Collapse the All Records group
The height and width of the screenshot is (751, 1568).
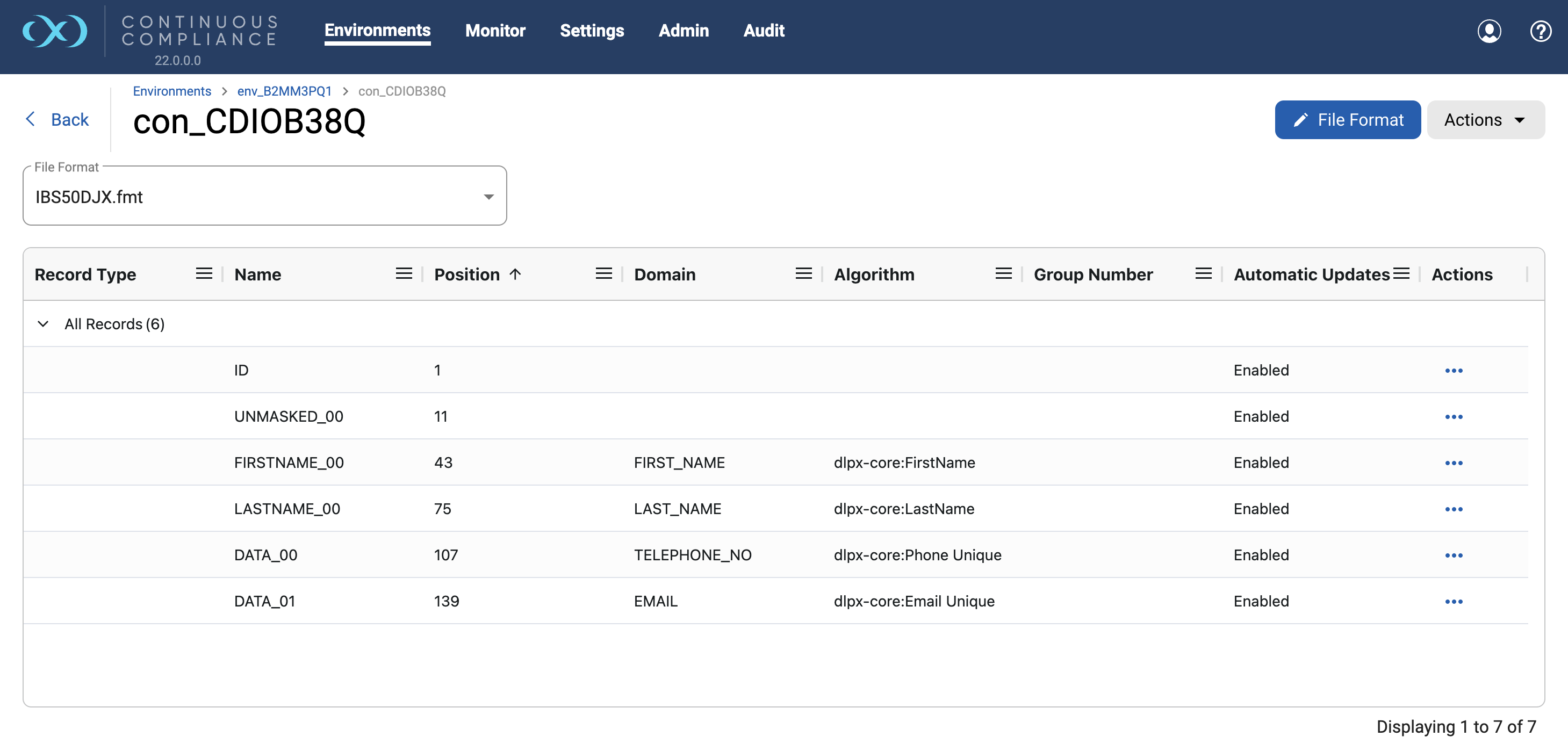tap(42, 324)
